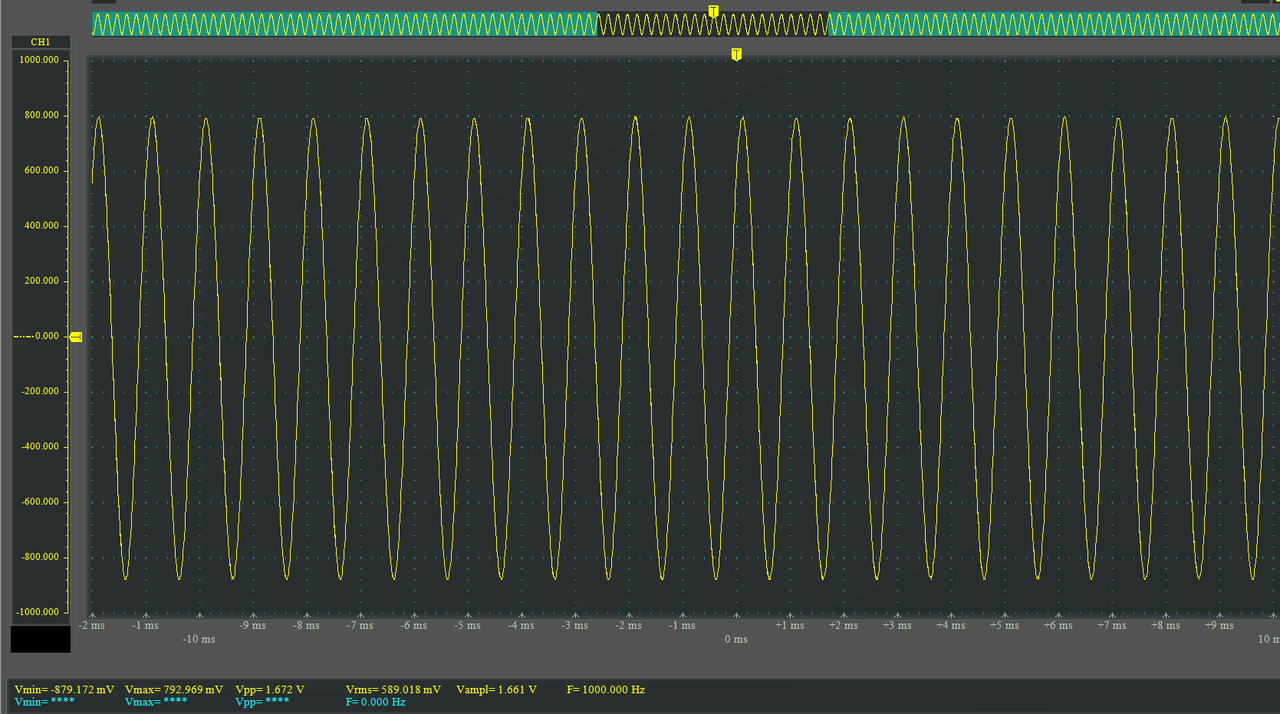Screen dimensions: 1280x714
Task: Click the -200.000 voltage scale label
Action: click(x=39, y=392)
